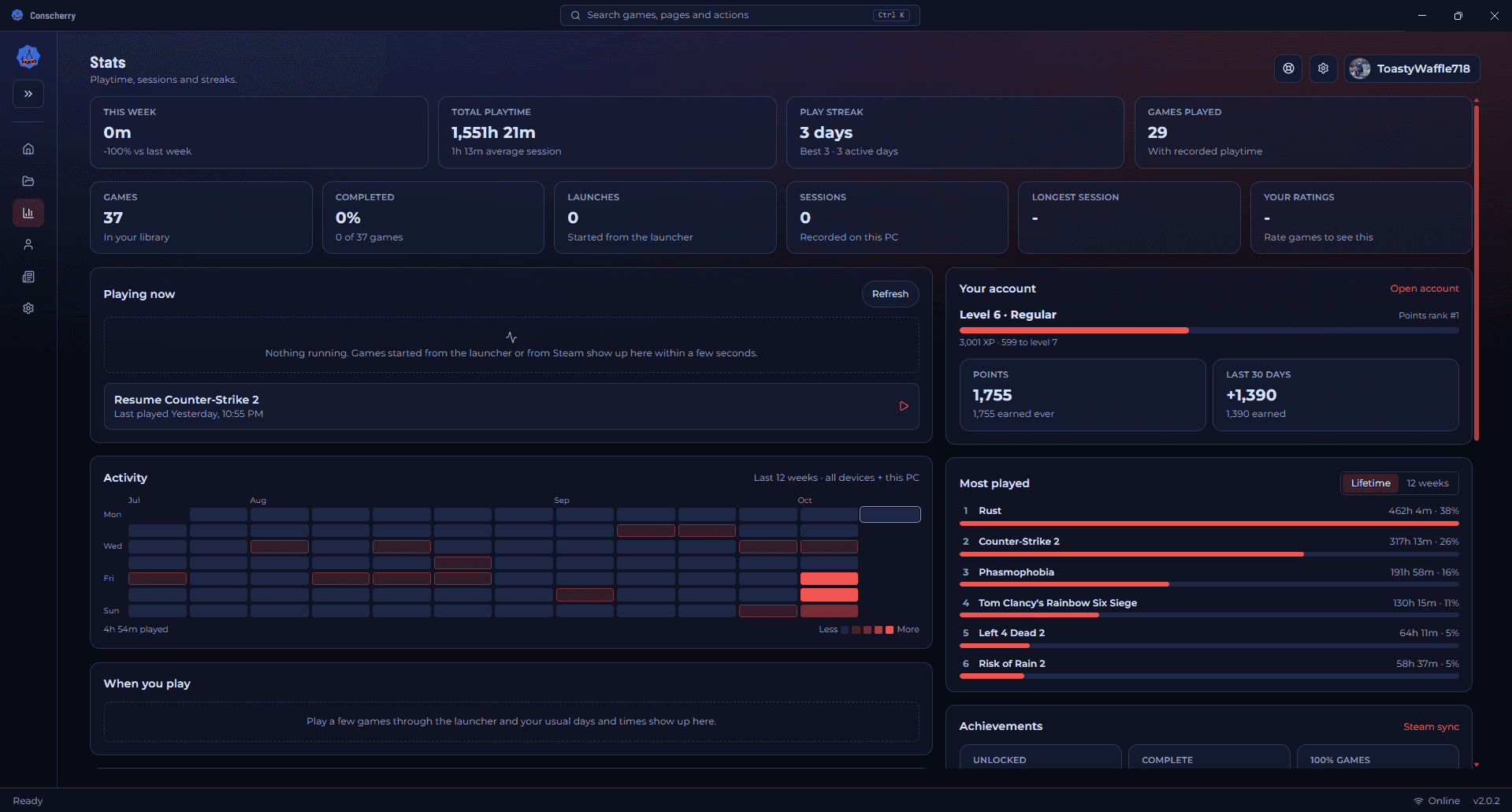This screenshot has width=1512, height=812.
Task: Click the Online wifi icon in status bar
Action: click(1418, 801)
